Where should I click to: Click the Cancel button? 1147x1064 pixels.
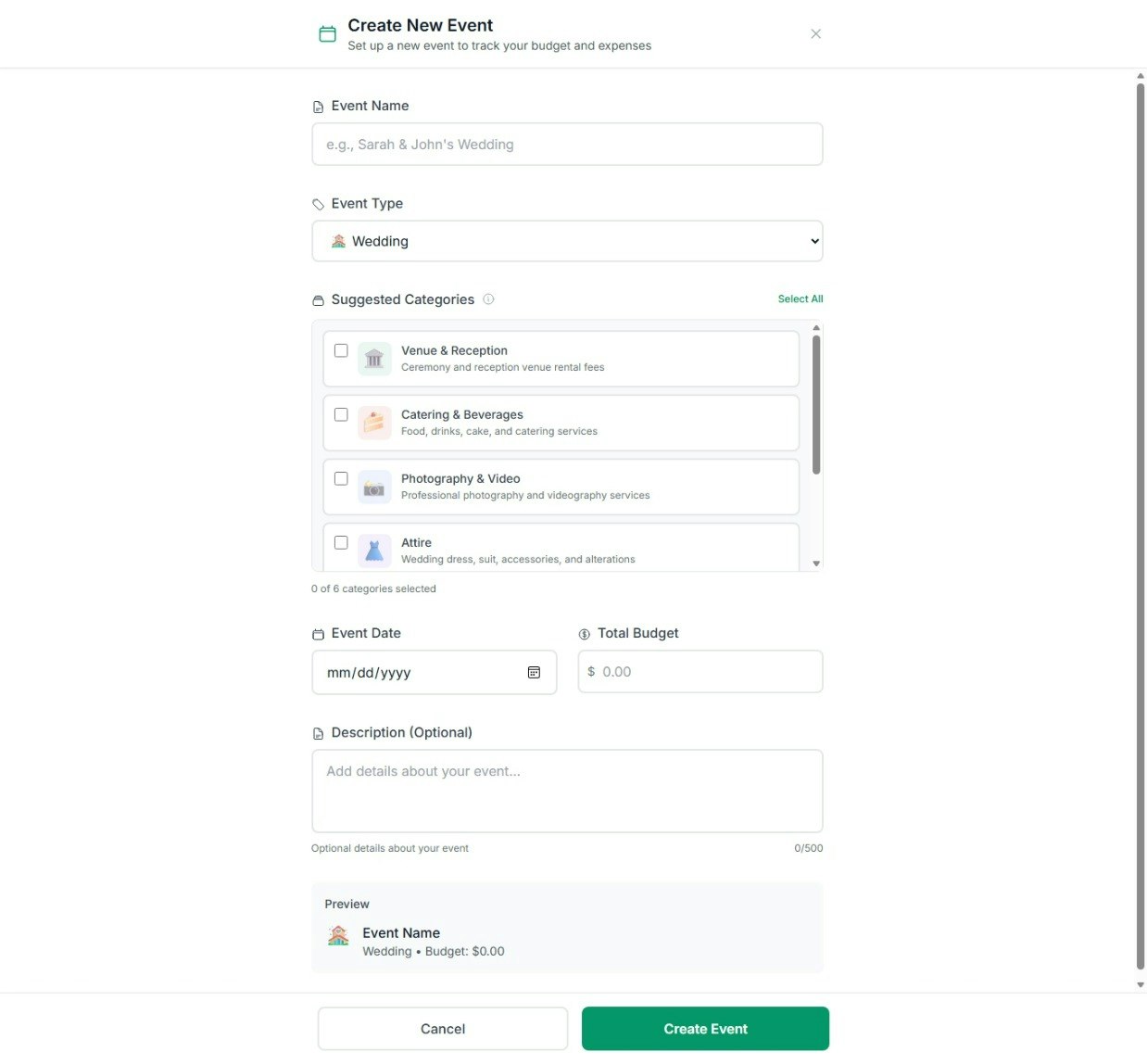pos(442,1028)
